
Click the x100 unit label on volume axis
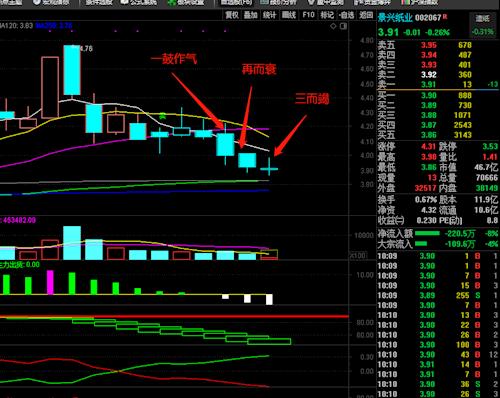[x=358, y=255]
